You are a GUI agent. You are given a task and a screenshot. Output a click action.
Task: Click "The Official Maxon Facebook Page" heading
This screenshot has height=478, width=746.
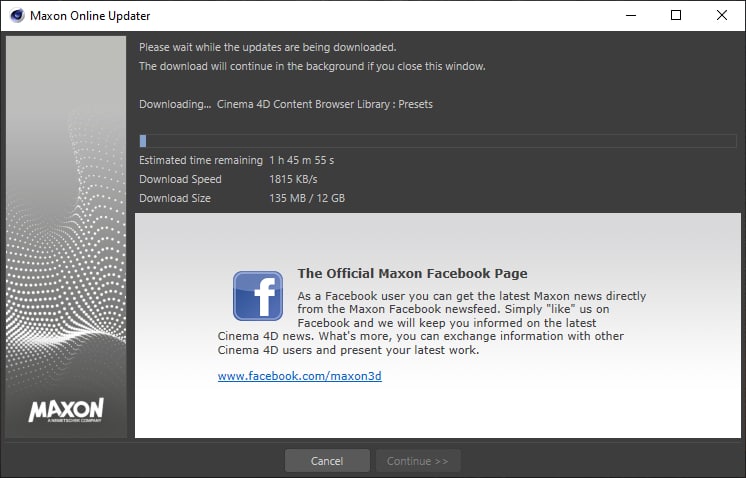(412, 273)
